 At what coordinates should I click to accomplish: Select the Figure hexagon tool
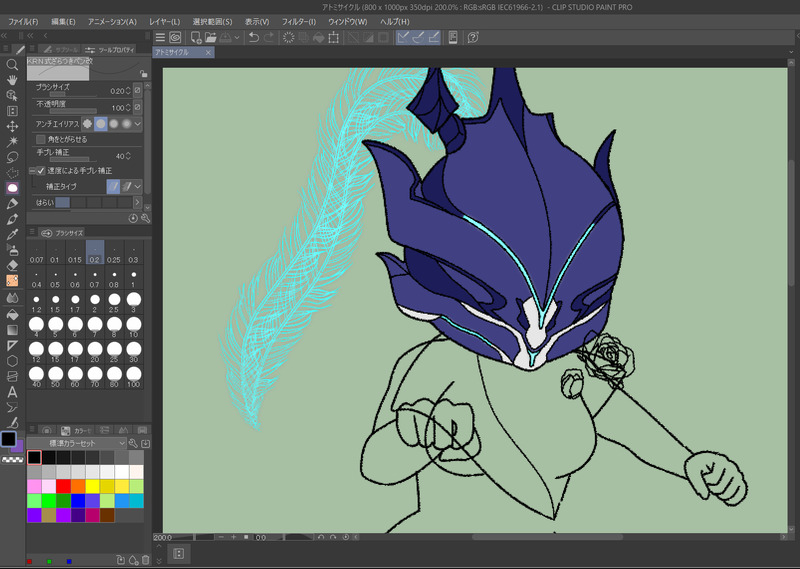click(12, 361)
